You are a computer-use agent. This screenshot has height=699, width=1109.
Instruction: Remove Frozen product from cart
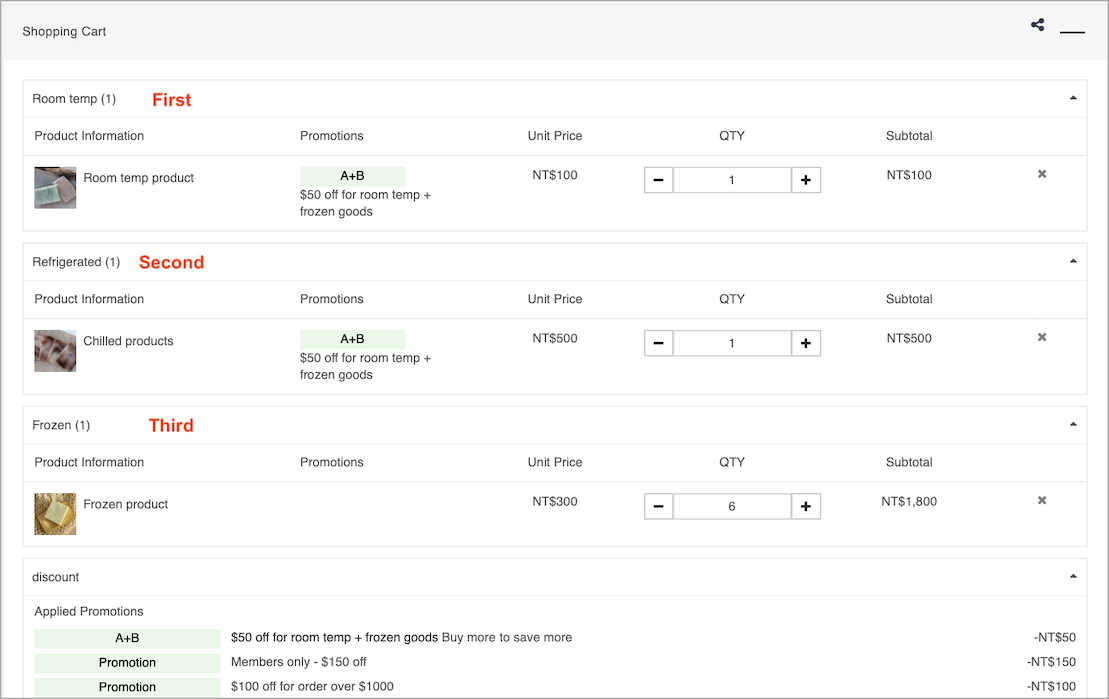tap(1042, 501)
